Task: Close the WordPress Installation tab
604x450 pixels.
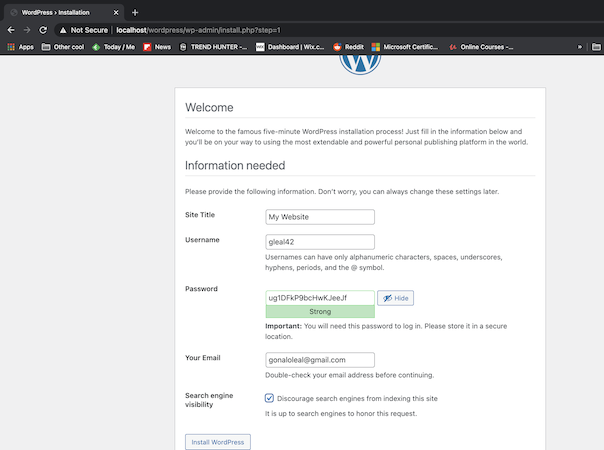Action: click(116, 12)
